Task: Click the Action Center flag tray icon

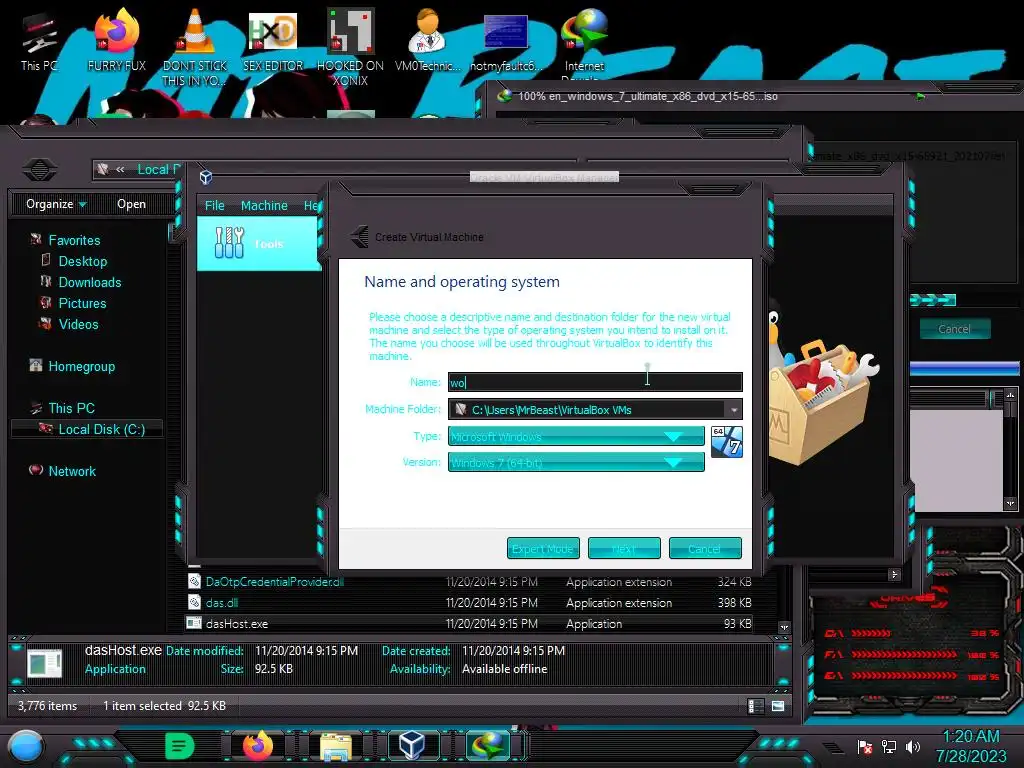Action: tap(865, 746)
